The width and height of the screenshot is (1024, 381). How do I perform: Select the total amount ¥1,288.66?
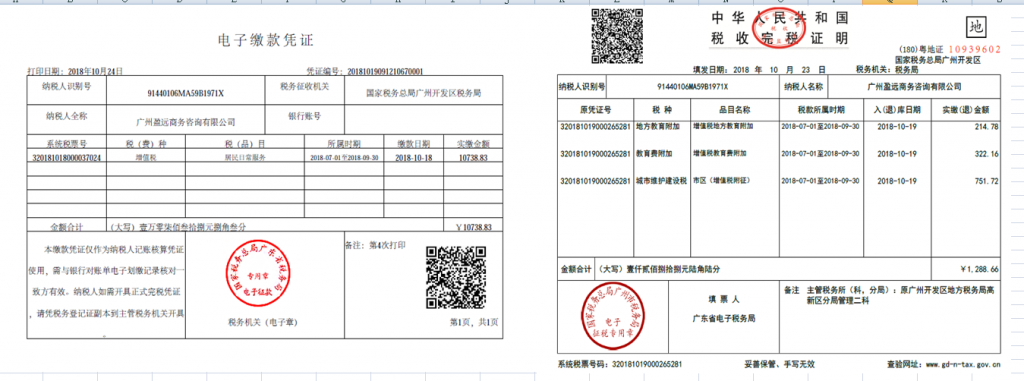click(980, 269)
